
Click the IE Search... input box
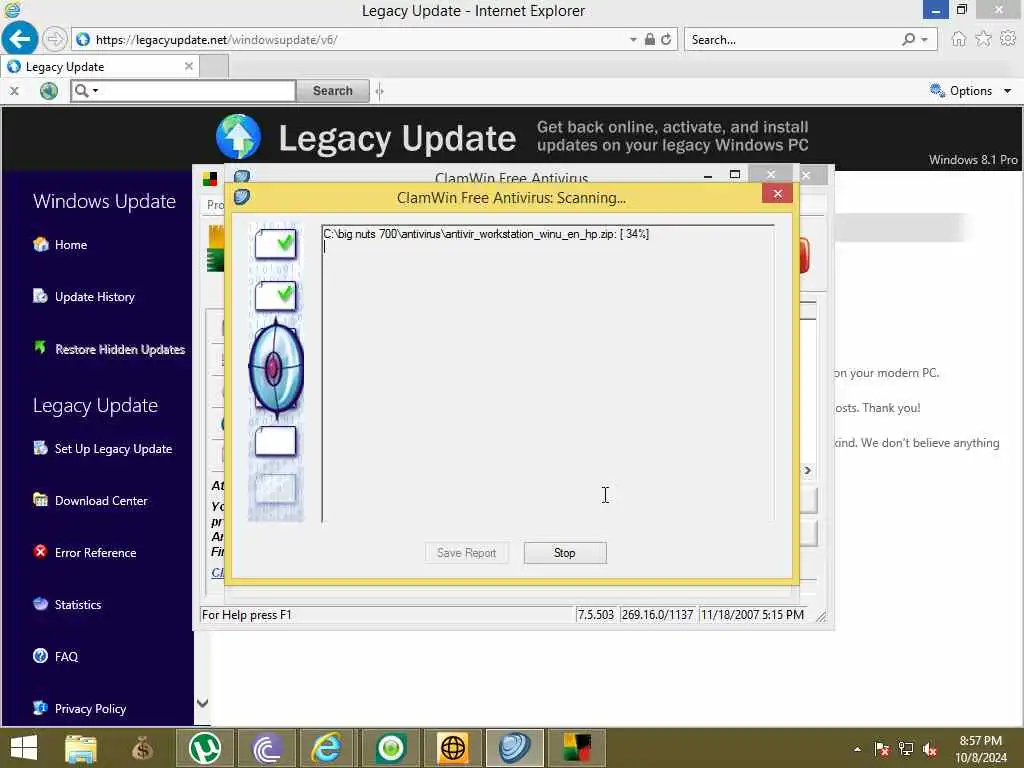tap(793, 39)
